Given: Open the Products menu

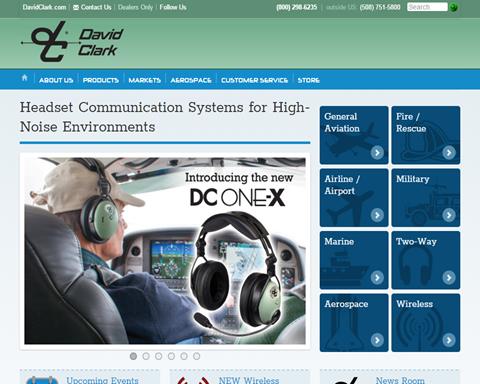Looking at the screenshot, I should (101, 80).
